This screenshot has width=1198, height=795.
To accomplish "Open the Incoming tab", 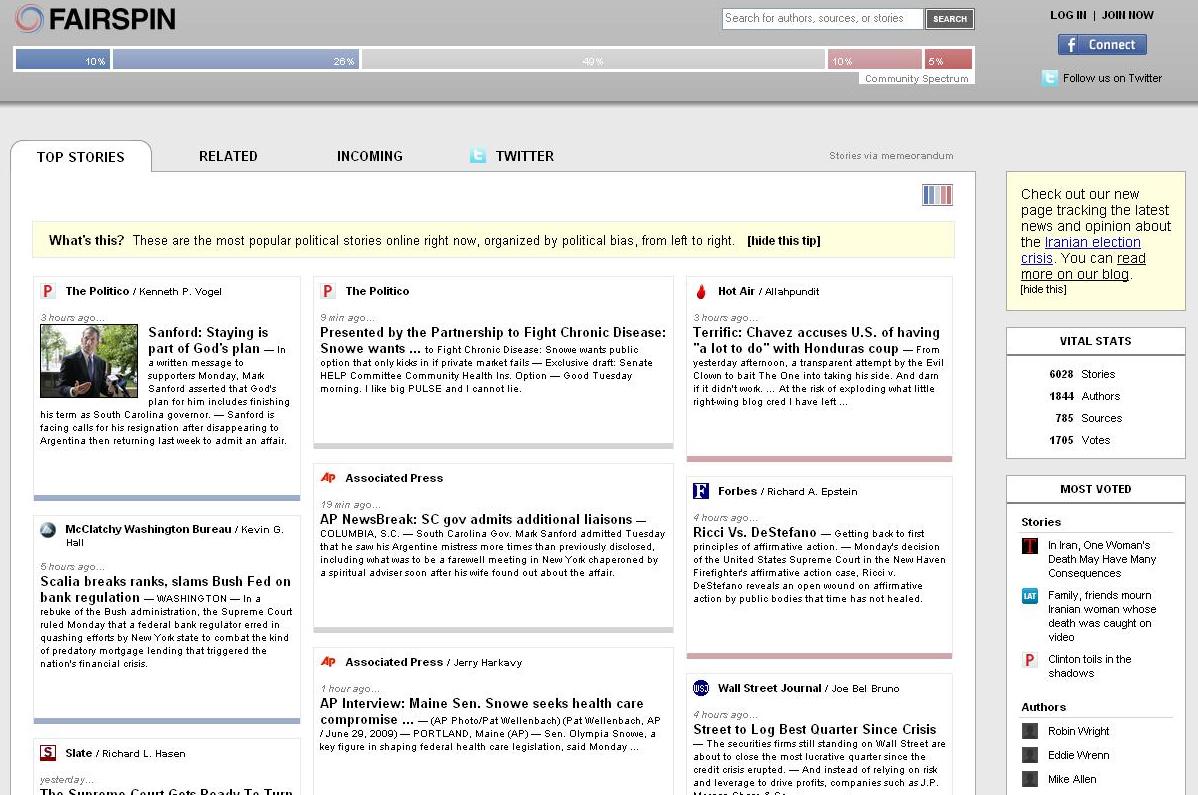I will point(369,156).
